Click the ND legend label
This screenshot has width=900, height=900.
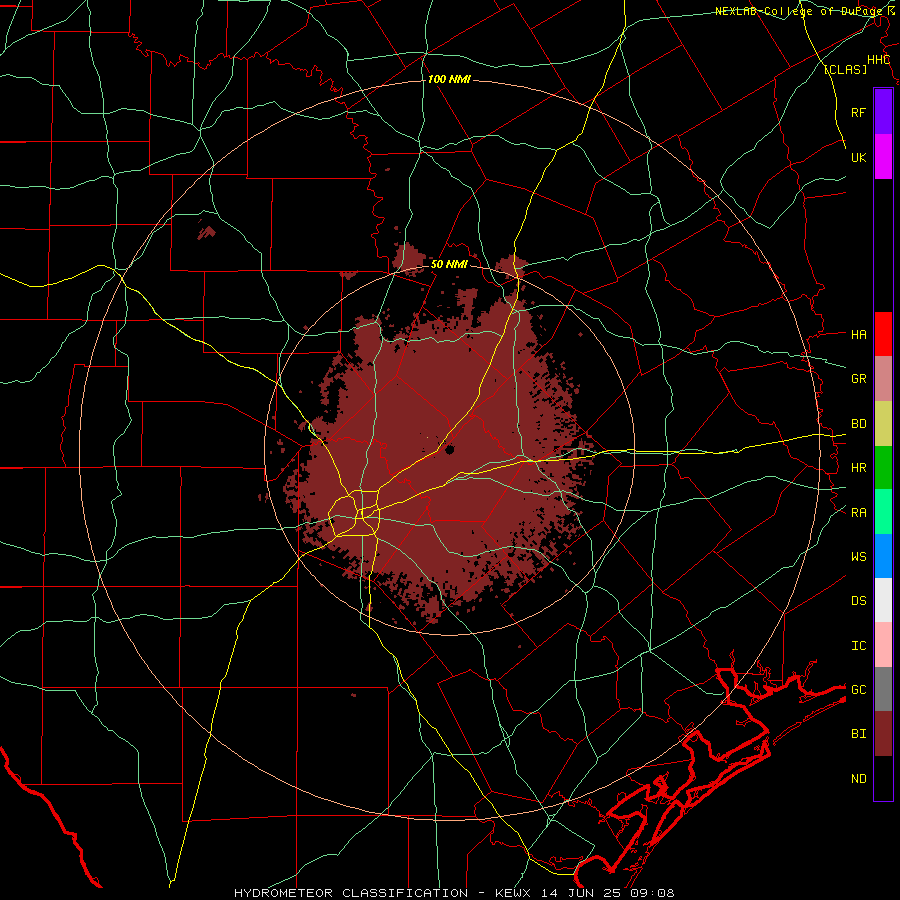click(859, 779)
